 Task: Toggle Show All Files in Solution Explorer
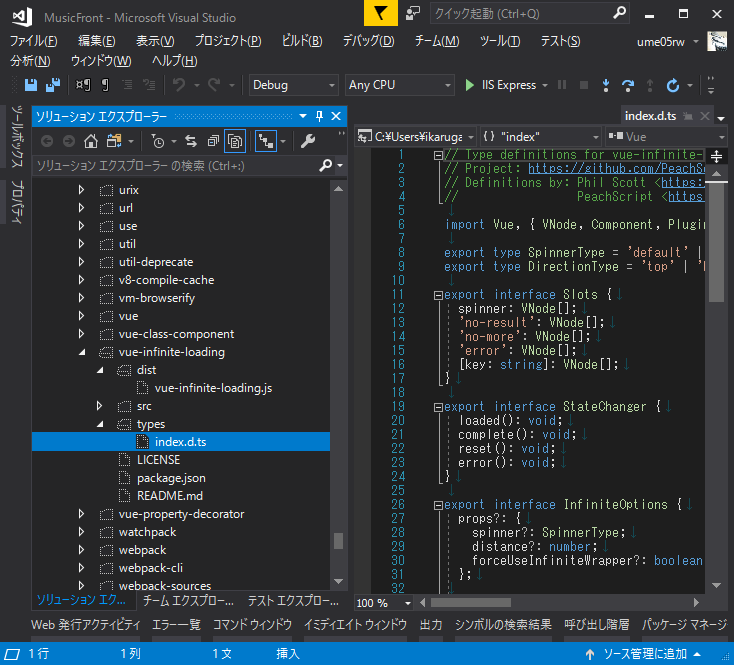(x=235, y=141)
